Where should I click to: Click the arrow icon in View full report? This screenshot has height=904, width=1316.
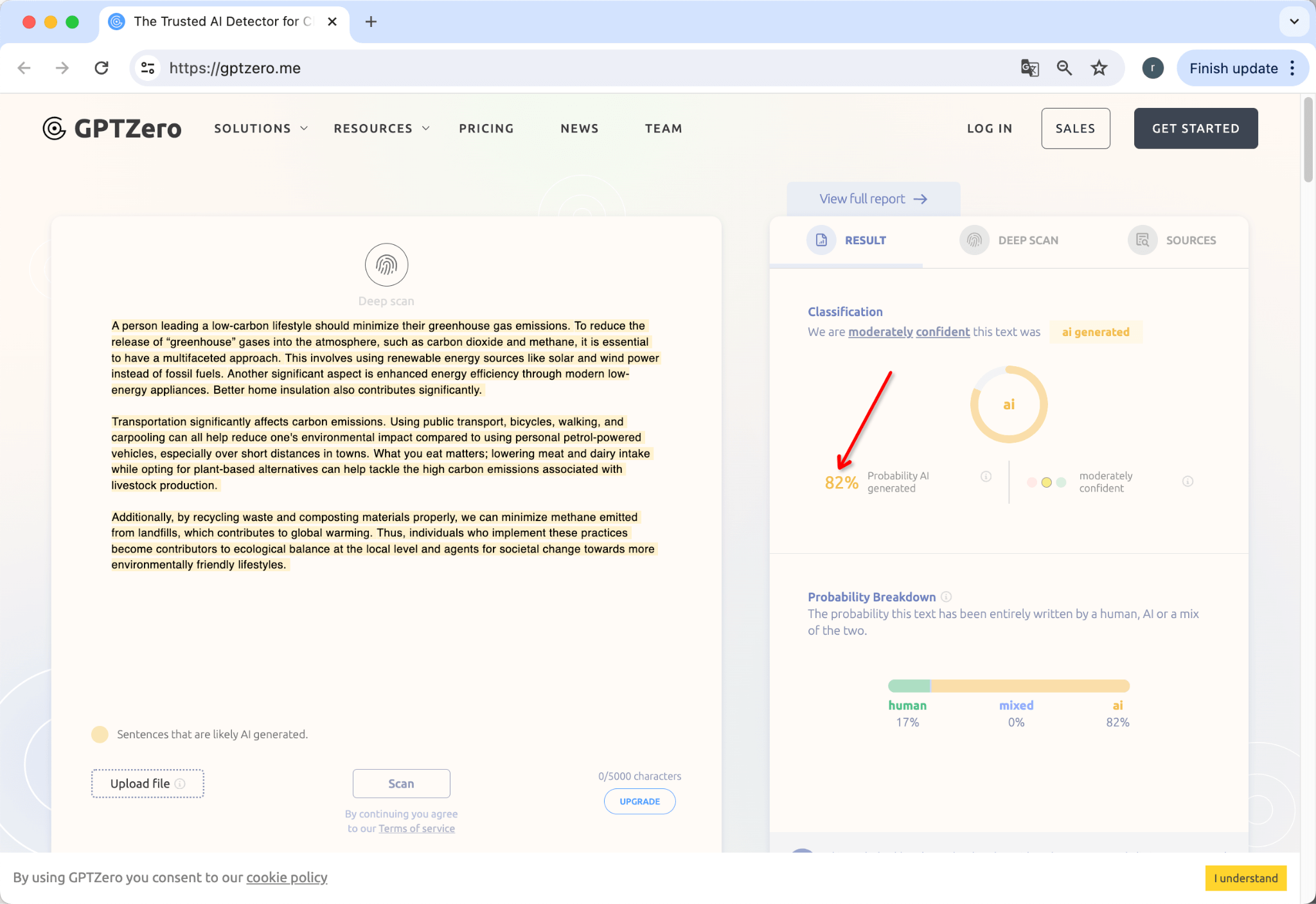(x=920, y=199)
